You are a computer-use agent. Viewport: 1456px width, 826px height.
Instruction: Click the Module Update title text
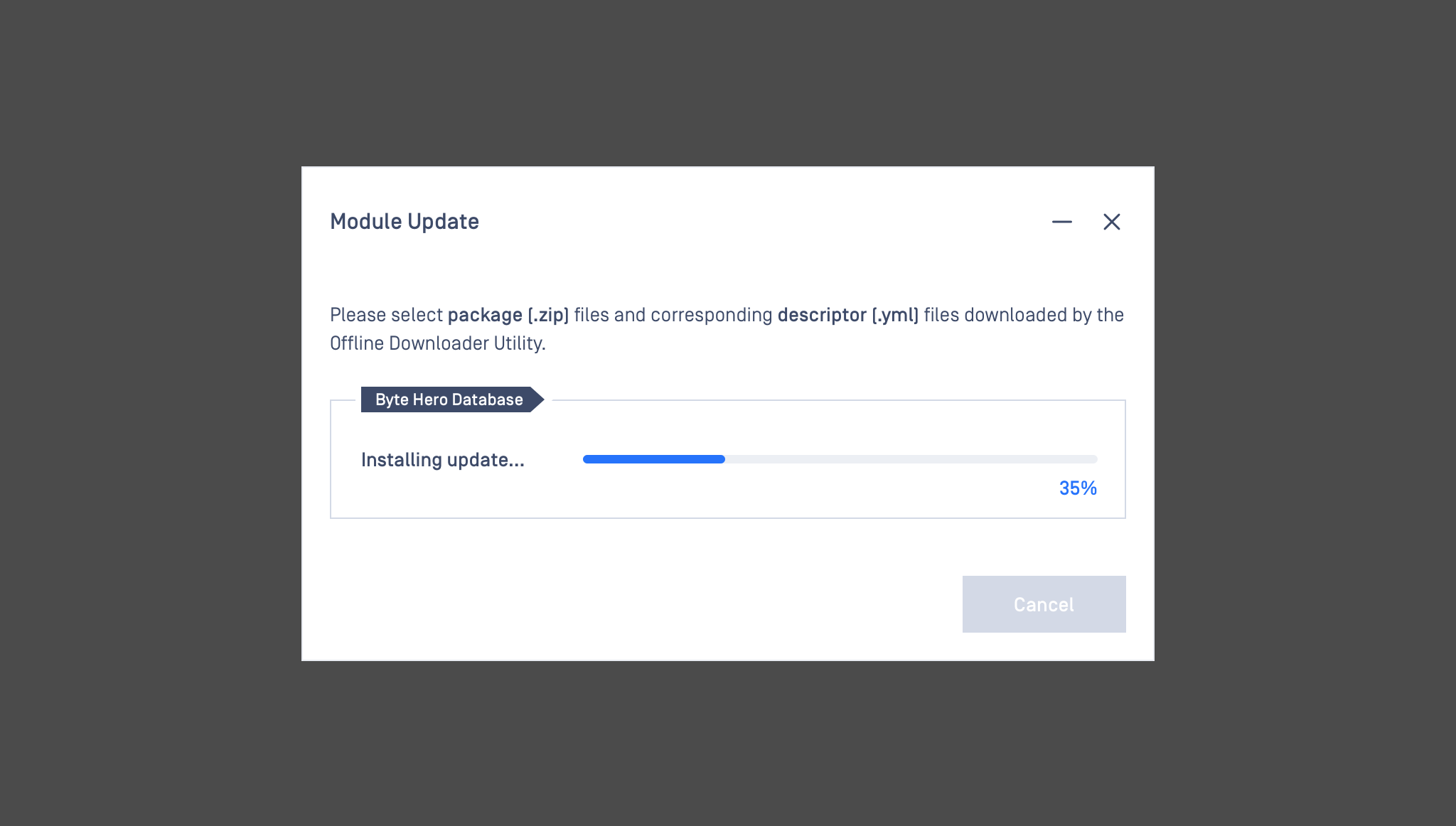[x=404, y=222]
